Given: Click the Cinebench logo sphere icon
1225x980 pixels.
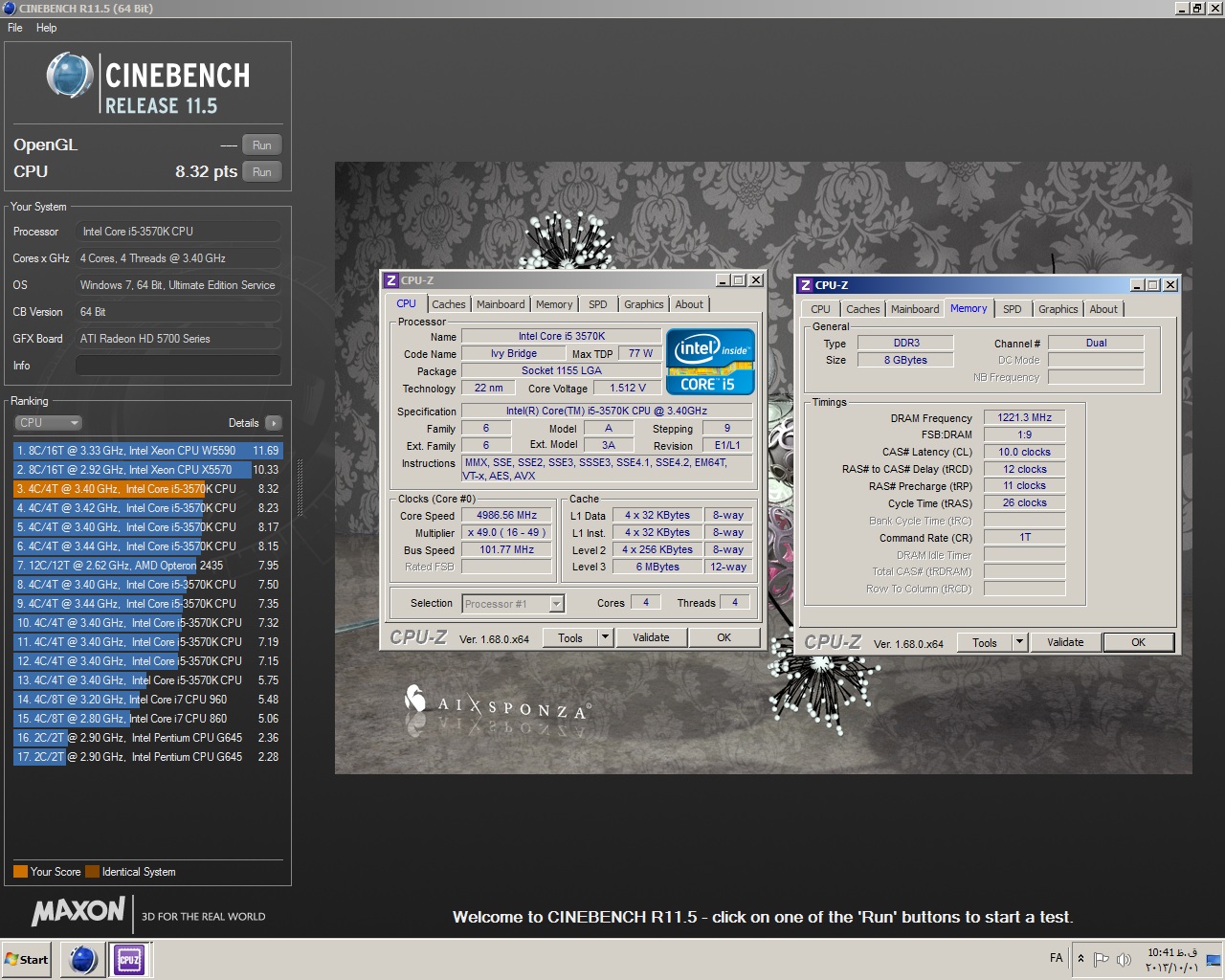Looking at the screenshot, I should [69, 76].
